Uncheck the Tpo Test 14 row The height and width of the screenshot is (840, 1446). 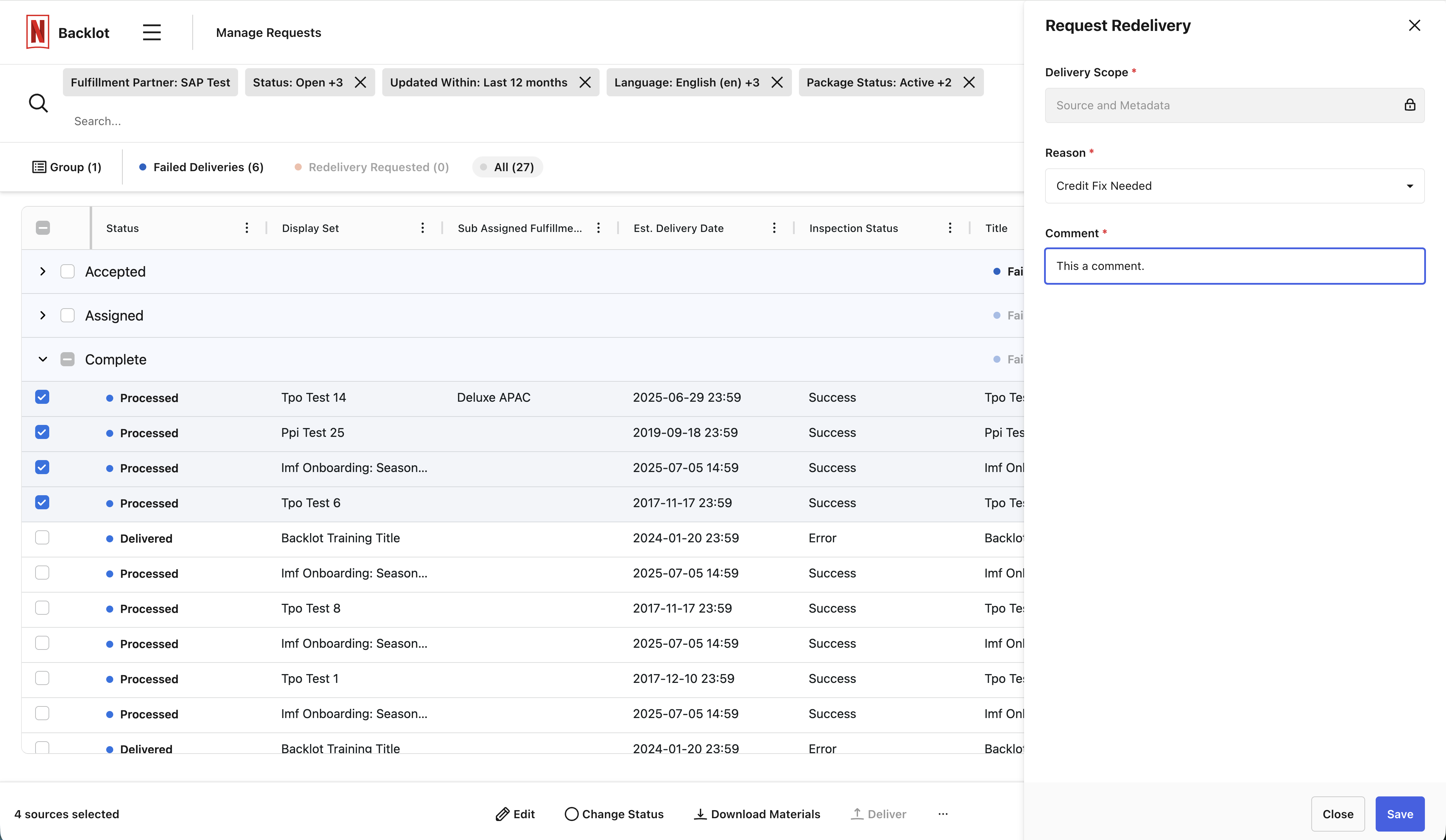pos(42,398)
